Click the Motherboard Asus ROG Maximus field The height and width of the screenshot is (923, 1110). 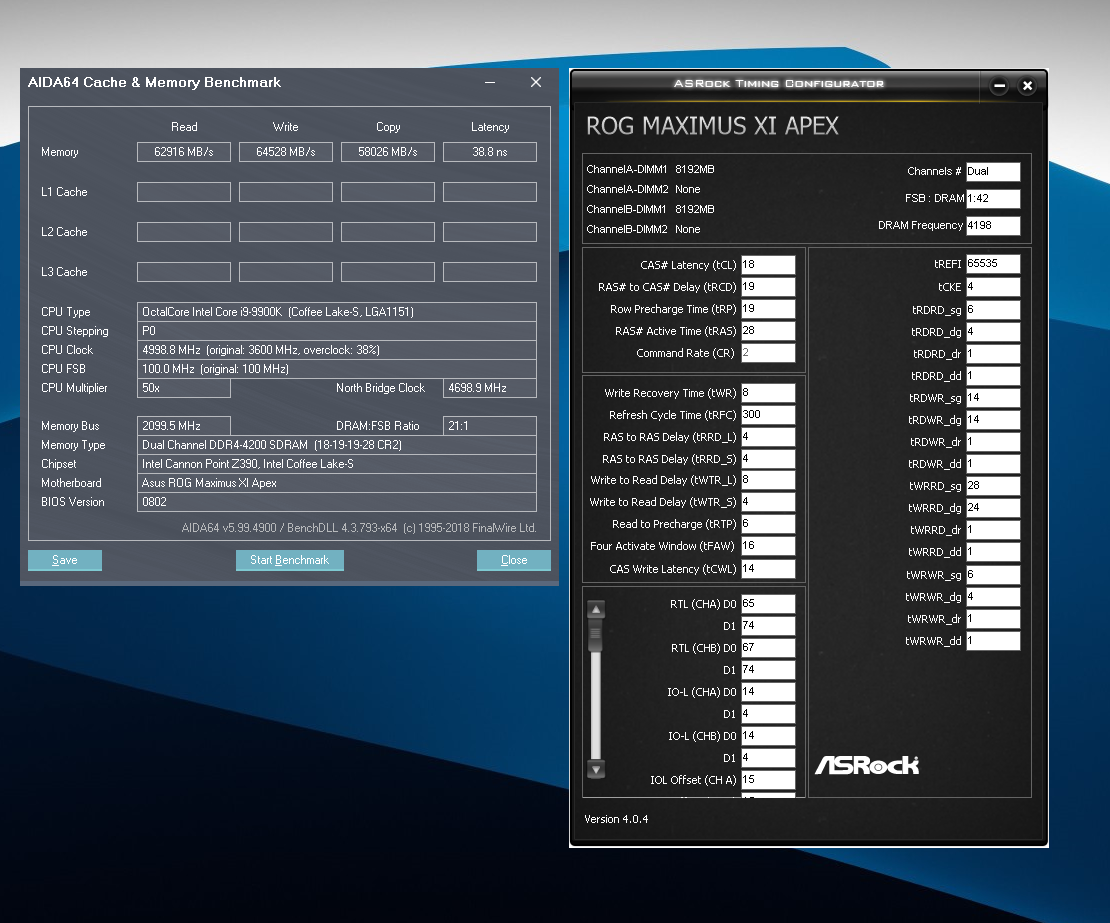click(x=337, y=483)
